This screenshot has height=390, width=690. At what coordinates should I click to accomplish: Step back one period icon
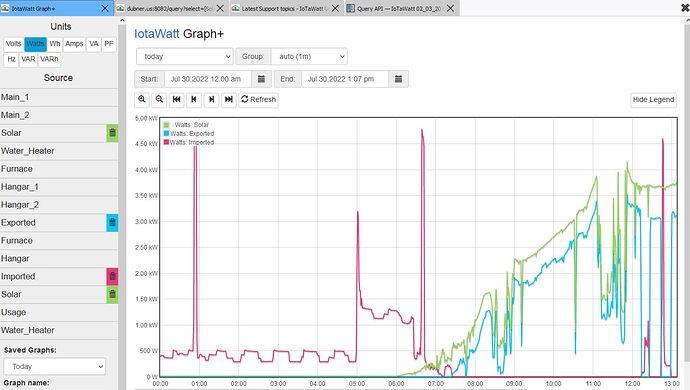tap(194, 99)
